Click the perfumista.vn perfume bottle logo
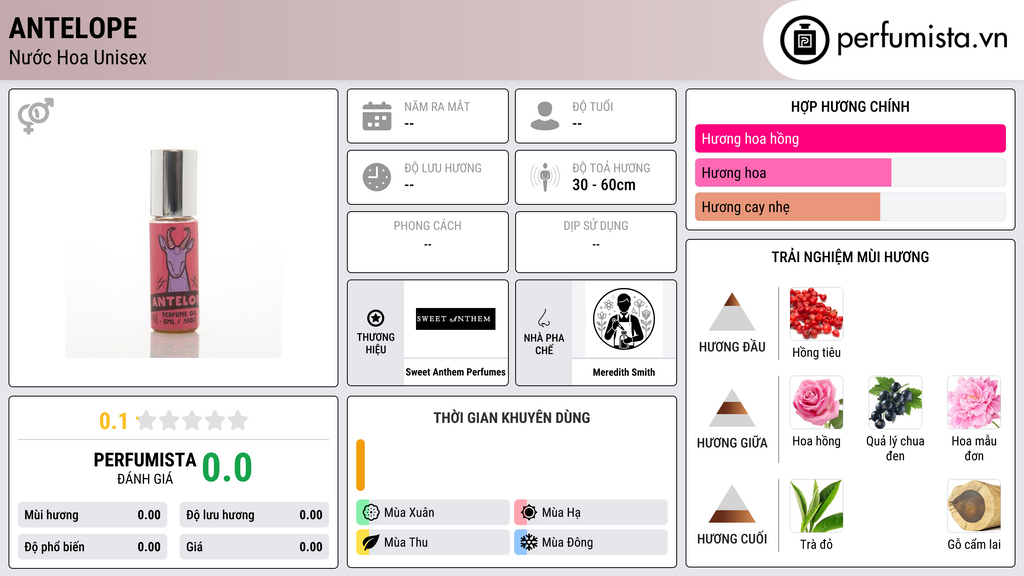 point(804,40)
